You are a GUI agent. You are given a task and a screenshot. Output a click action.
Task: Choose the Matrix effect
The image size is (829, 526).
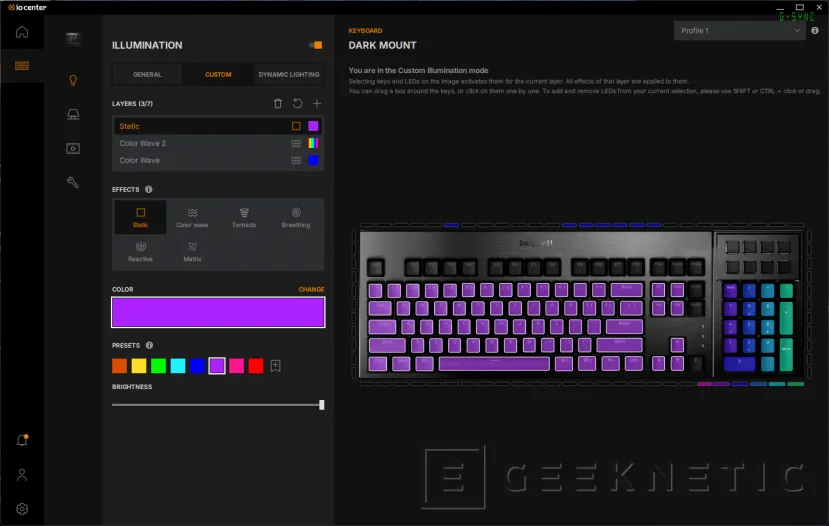pos(192,251)
